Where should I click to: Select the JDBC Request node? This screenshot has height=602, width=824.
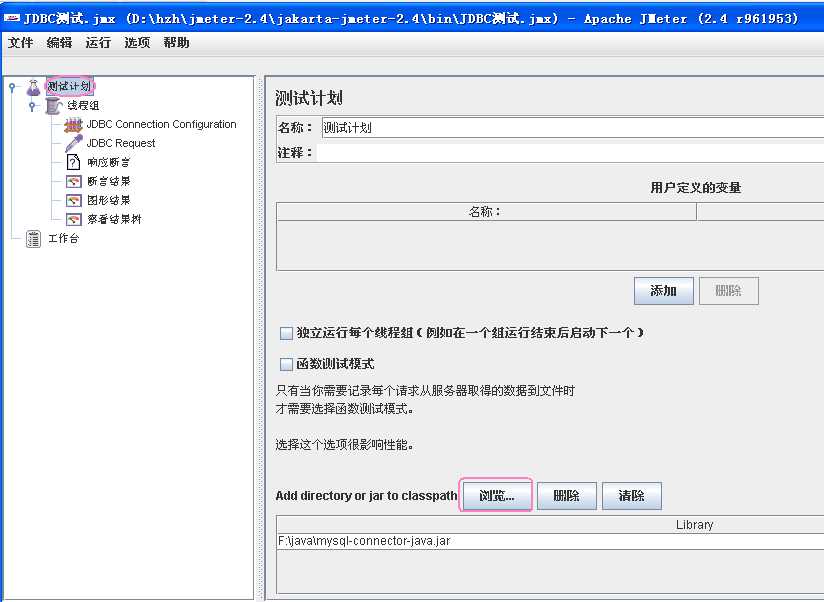coord(121,143)
